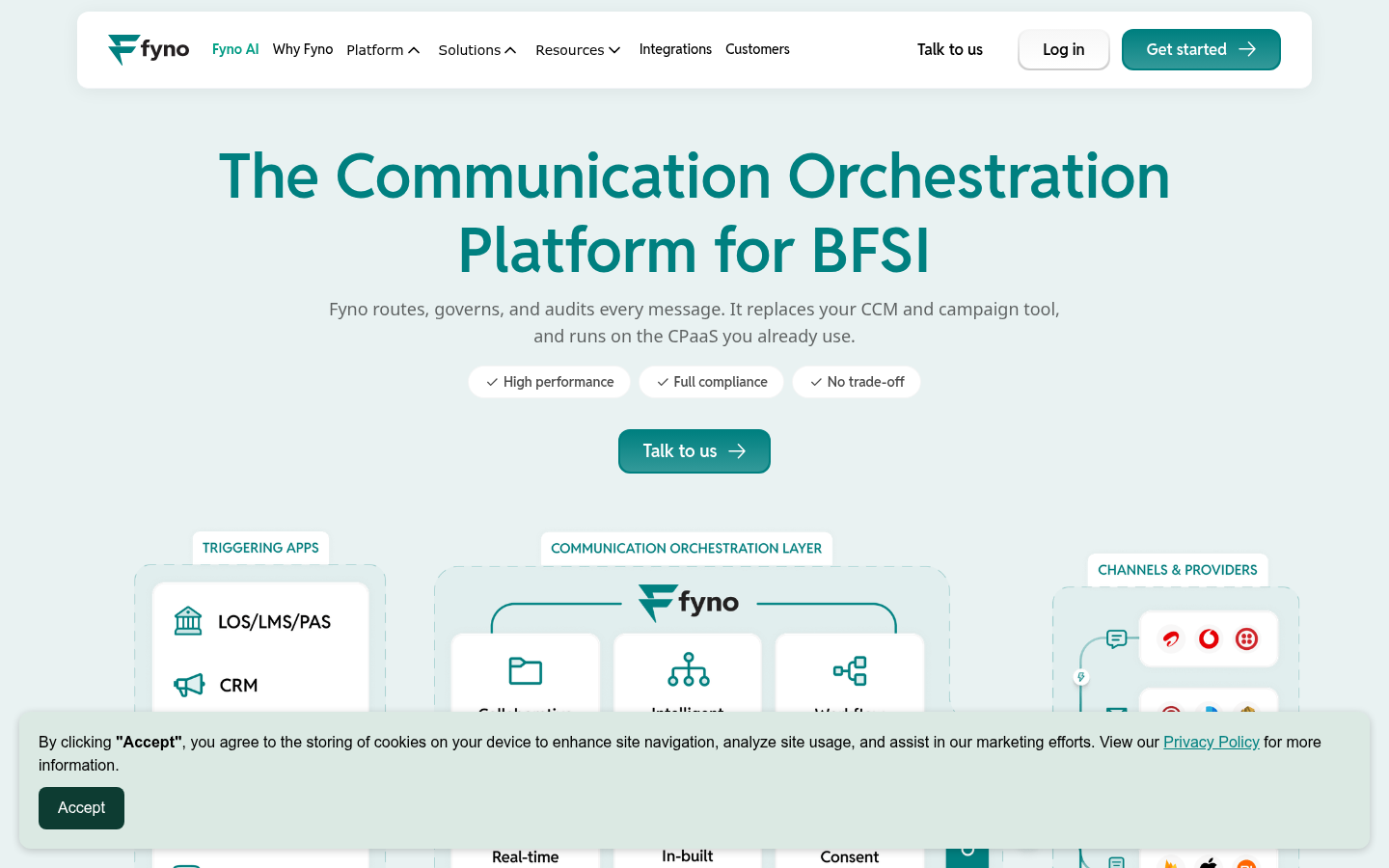Click the hero headline text
The image size is (1389, 868).
click(x=694, y=213)
